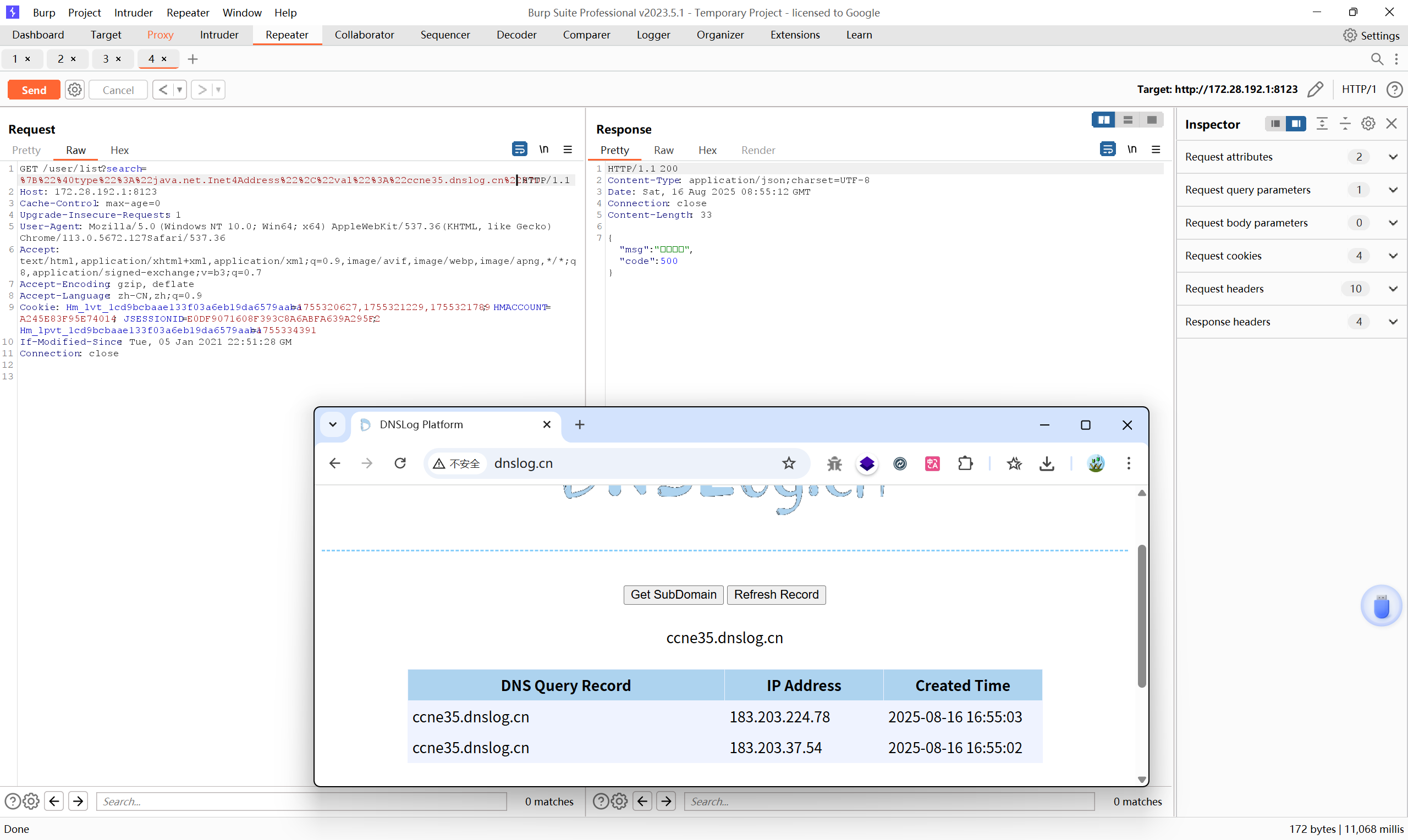The height and width of the screenshot is (840, 1408).
Task: Click the browser page vertical scrollbar
Action: point(1141,616)
